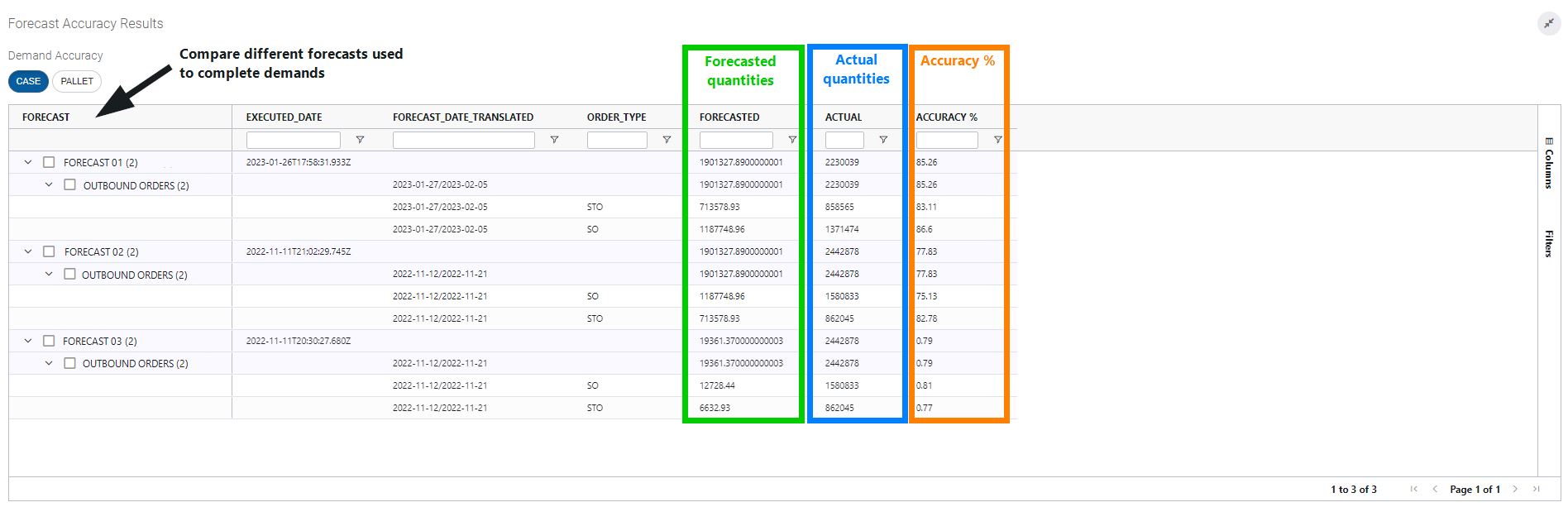The image size is (1568, 507).
Task: Open filter menu for EXECUTED_DATE column
Action: pyautogui.click(x=360, y=140)
